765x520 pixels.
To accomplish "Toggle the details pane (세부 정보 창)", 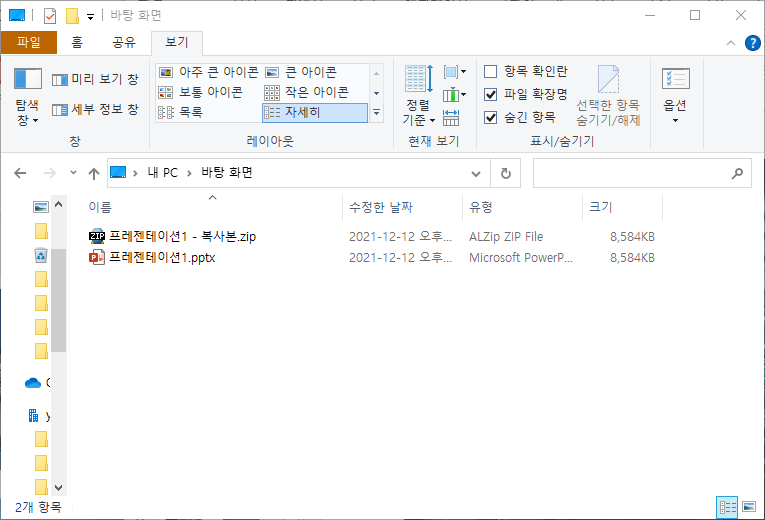I will tap(95, 109).
